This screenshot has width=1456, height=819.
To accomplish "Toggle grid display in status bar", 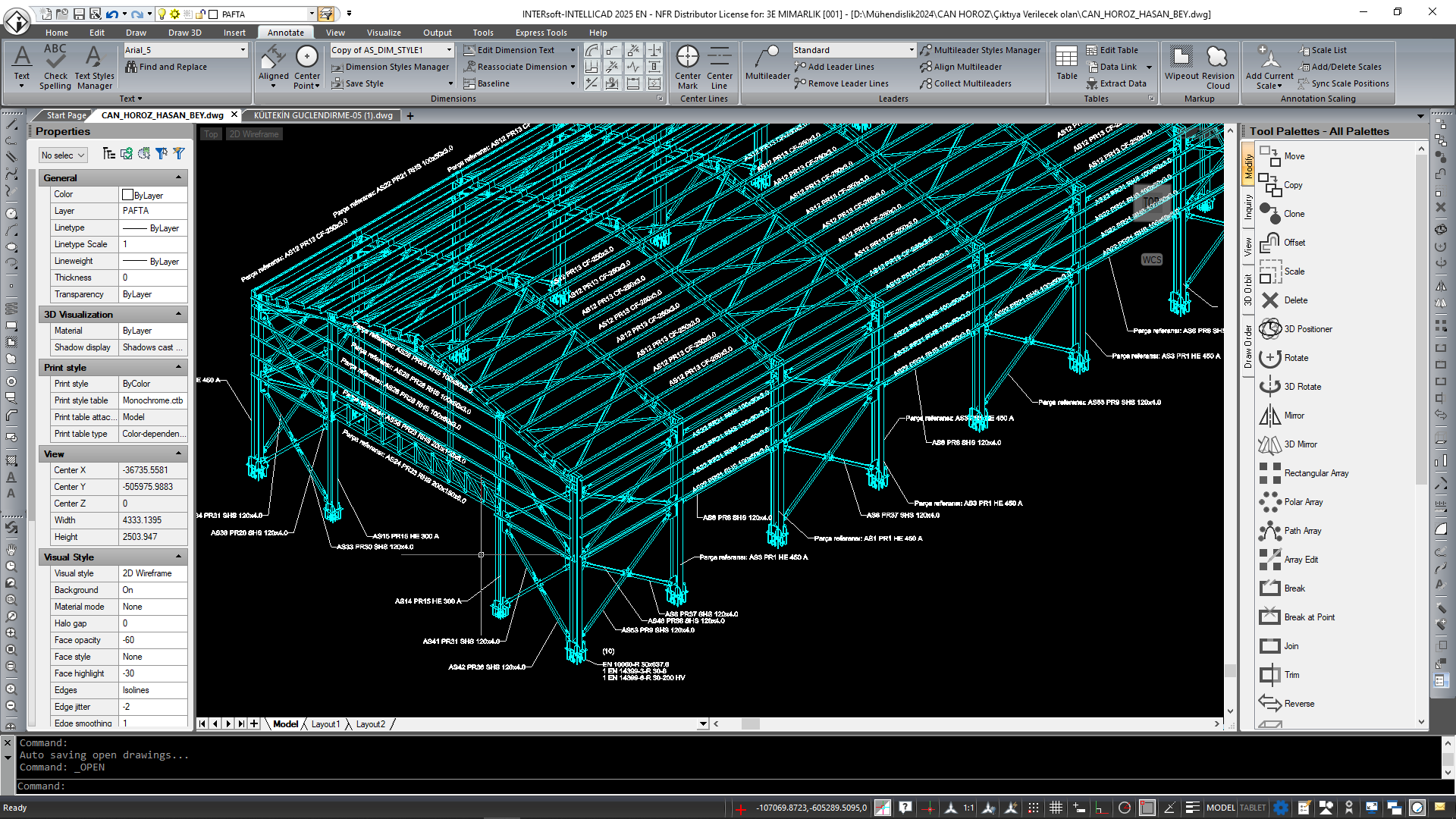I will (x=1056, y=808).
